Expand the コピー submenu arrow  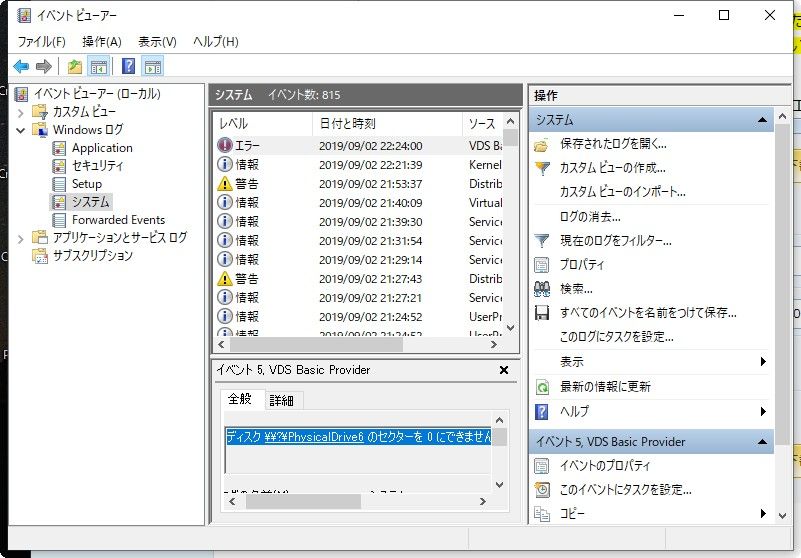click(x=763, y=514)
